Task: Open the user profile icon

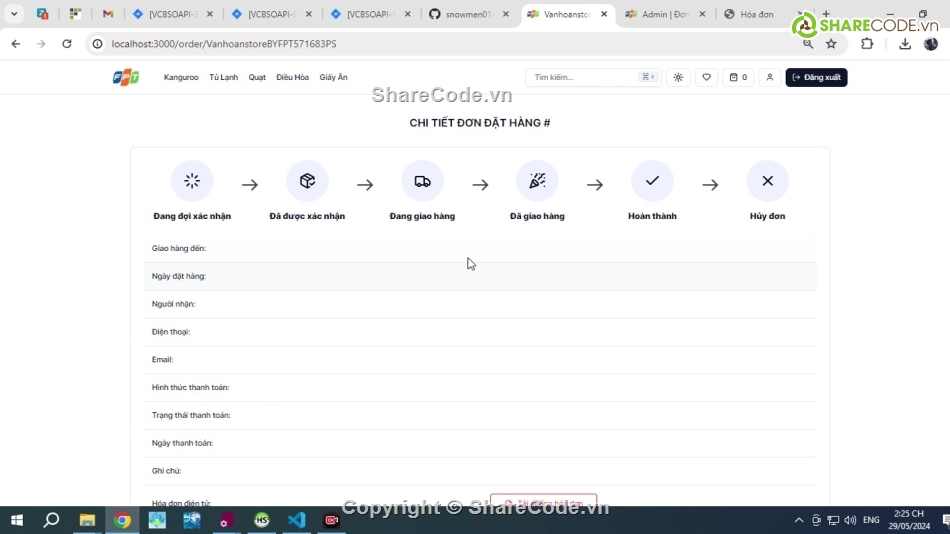Action: (x=769, y=78)
